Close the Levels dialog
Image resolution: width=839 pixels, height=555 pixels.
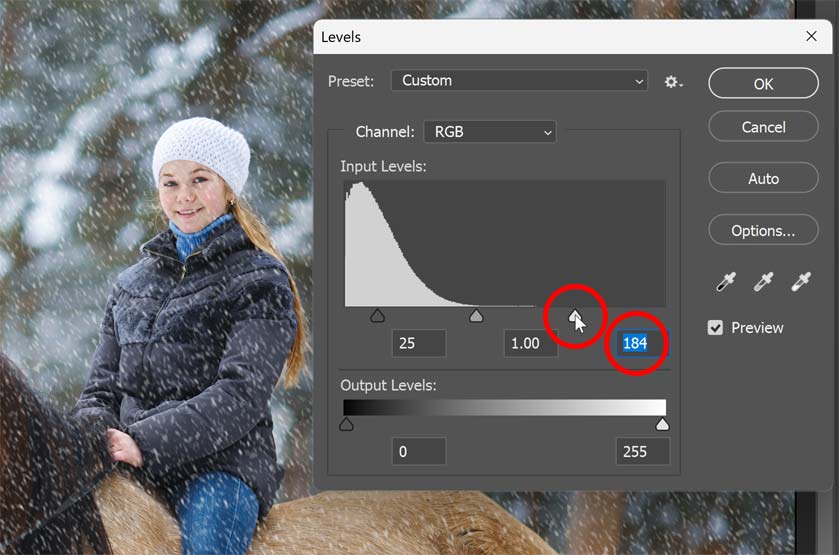tap(811, 36)
